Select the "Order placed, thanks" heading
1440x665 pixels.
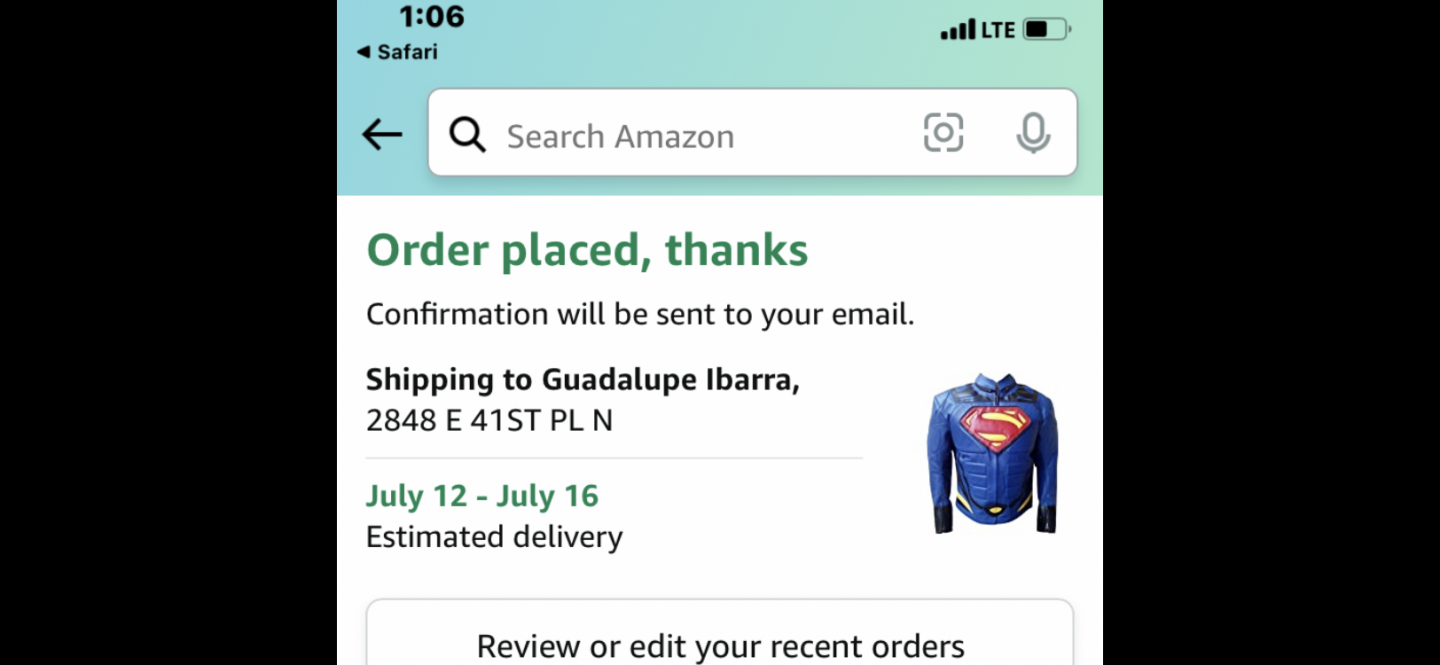click(587, 250)
